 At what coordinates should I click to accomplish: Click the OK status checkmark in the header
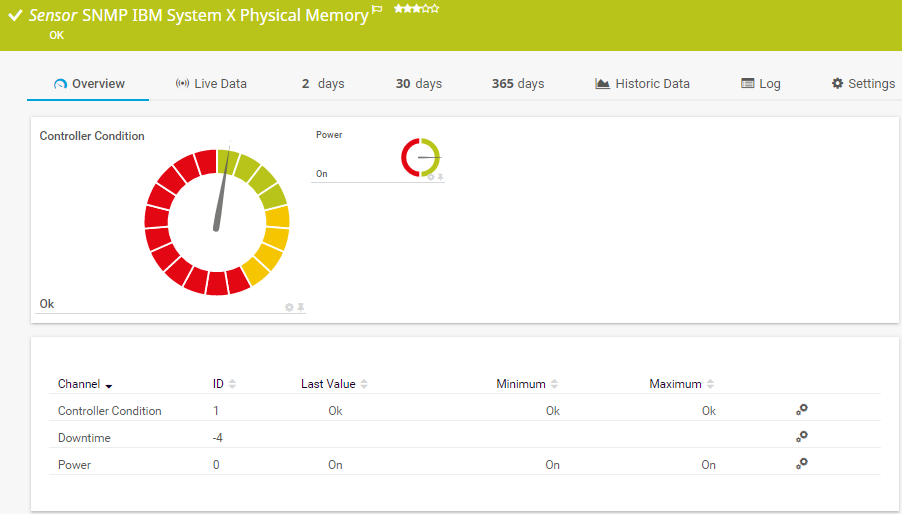tap(15, 16)
